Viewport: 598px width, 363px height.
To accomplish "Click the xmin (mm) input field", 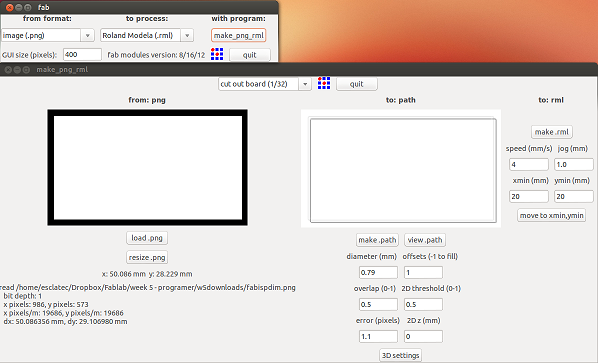I will click(529, 196).
